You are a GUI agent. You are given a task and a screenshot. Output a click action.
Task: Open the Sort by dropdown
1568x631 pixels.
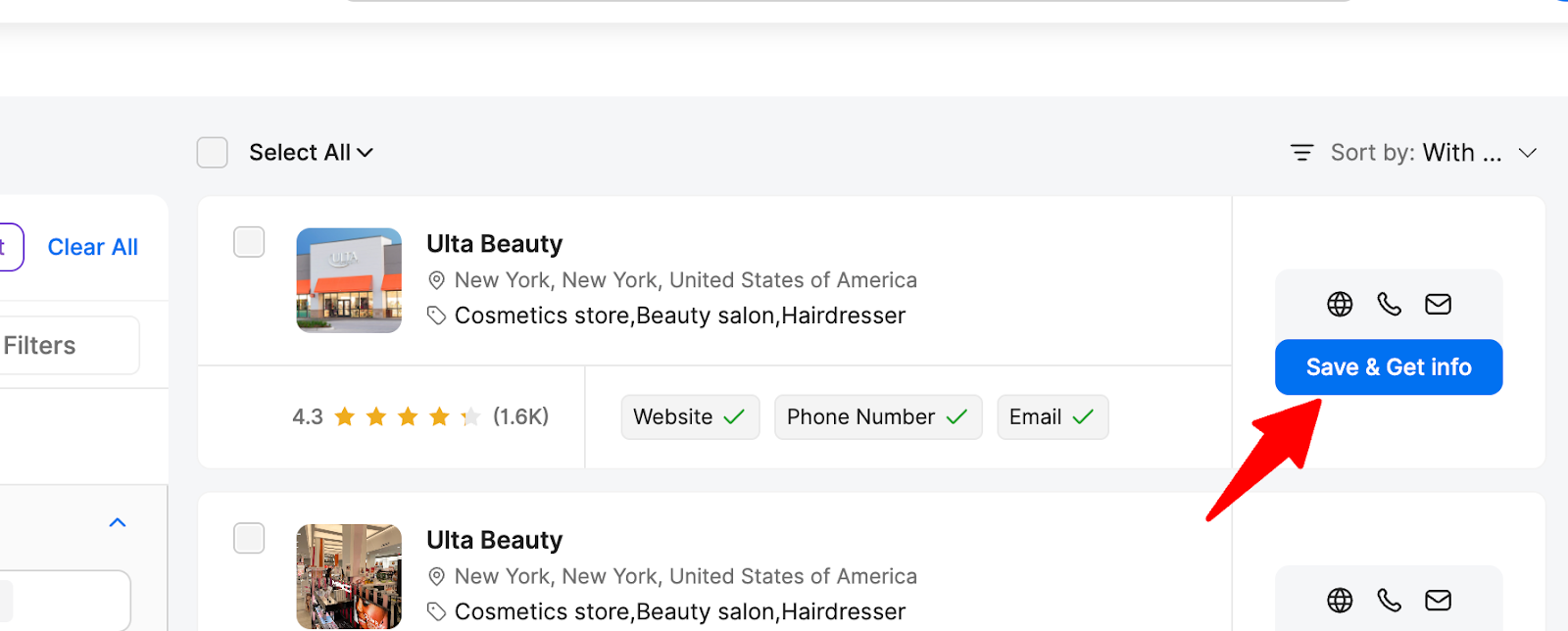pyautogui.click(x=1414, y=153)
